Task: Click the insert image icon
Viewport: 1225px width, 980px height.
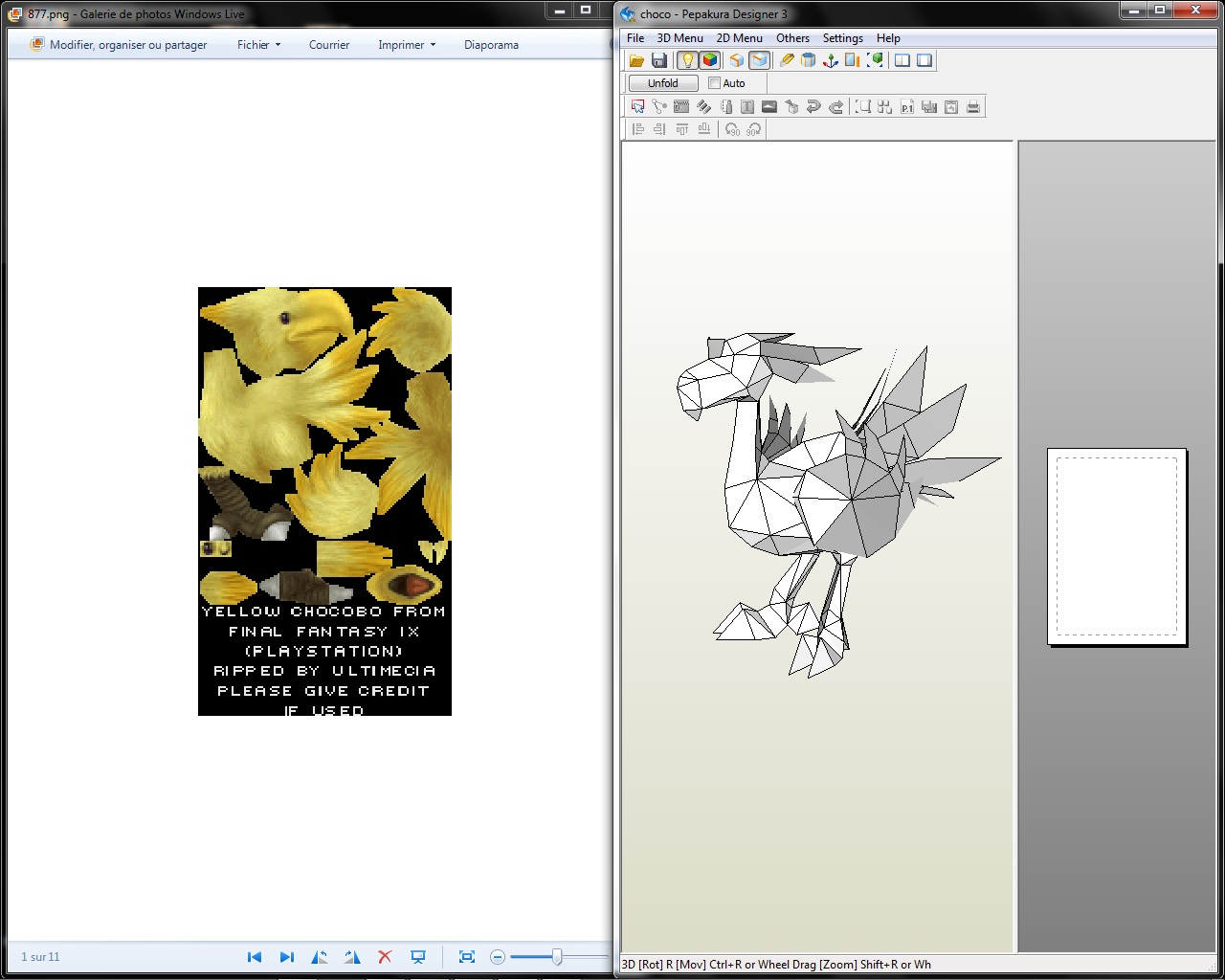Action: click(x=769, y=107)
